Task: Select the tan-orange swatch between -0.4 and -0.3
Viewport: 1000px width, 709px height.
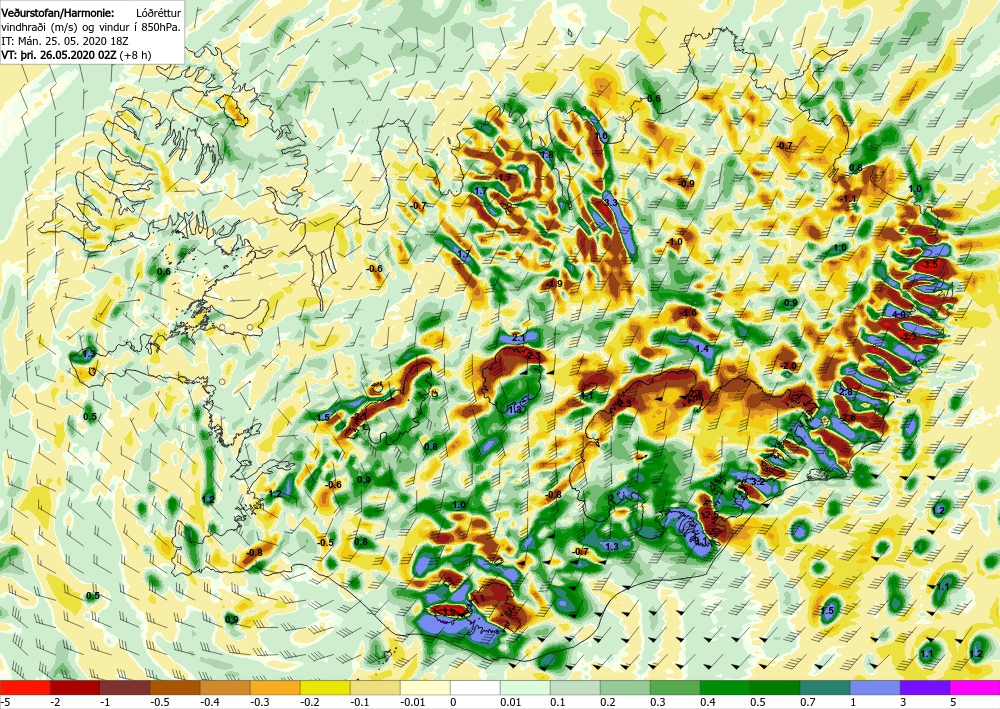Action: 225,688
